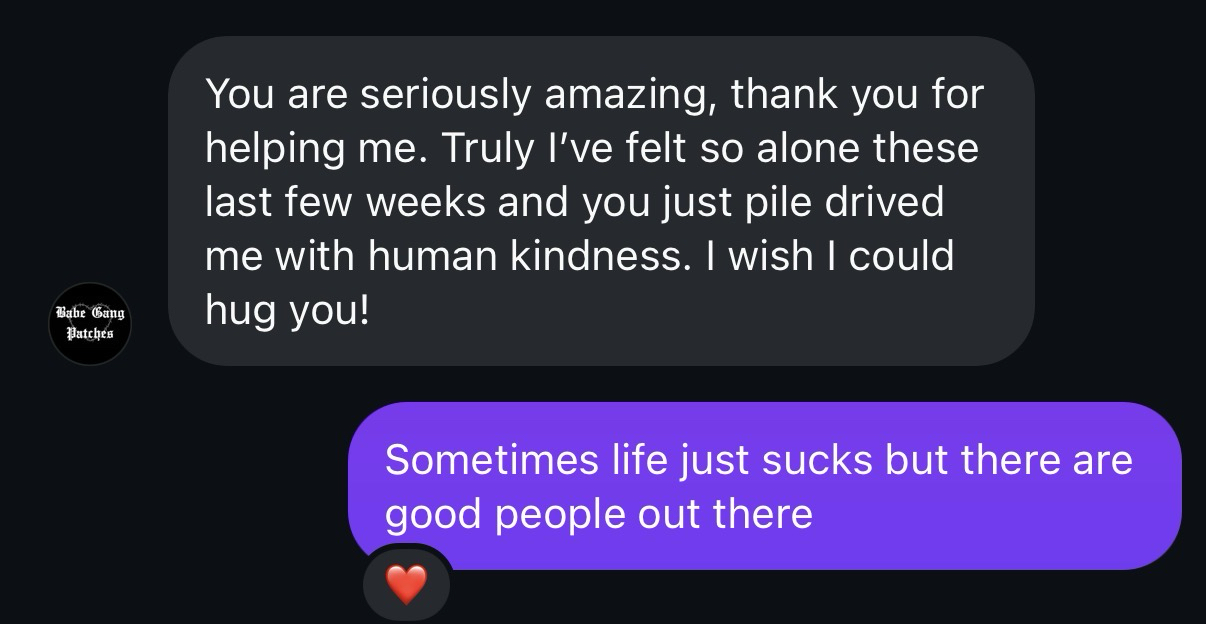Click the words "hug you!"
Viewport: 1206px width, 624px height.
point(287,310)
